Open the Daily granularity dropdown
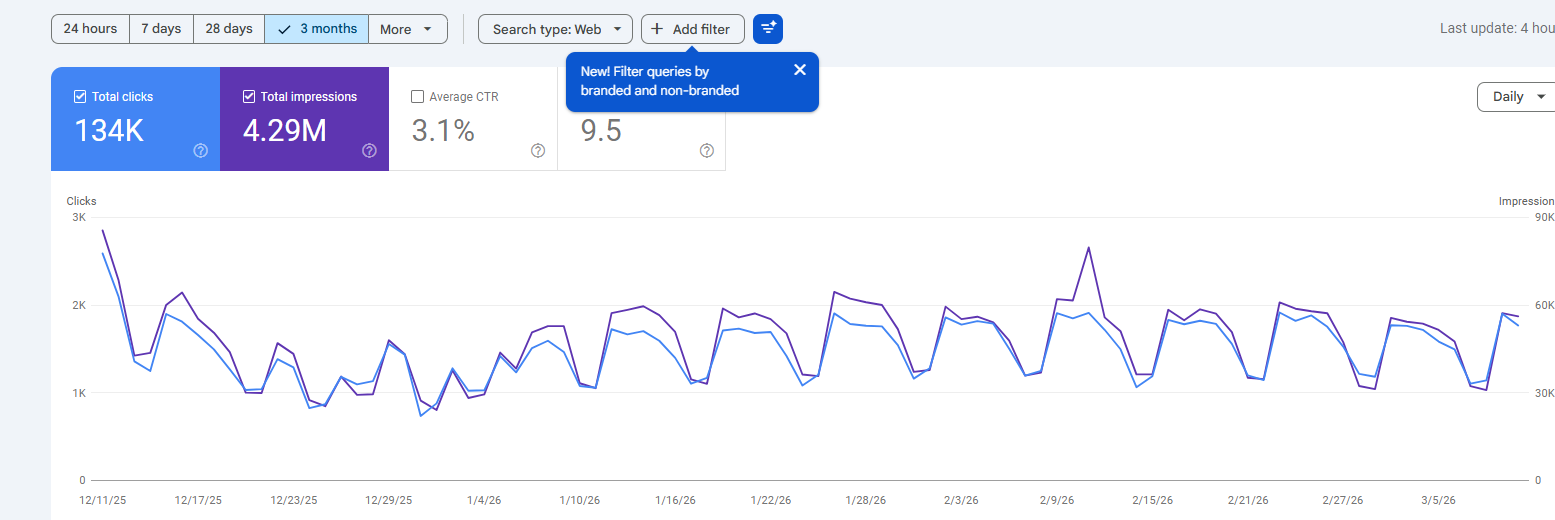 [1517, 97]
